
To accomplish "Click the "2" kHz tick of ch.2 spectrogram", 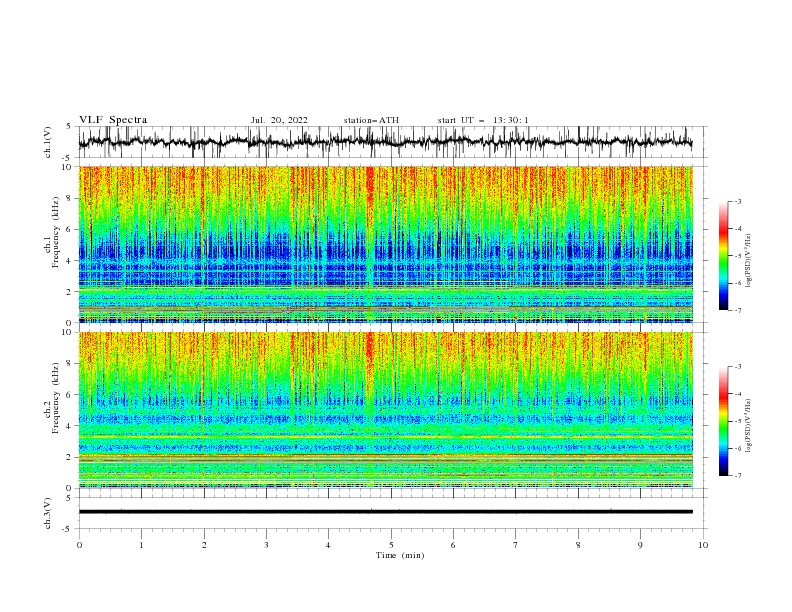I will click(x=70, y=457).
